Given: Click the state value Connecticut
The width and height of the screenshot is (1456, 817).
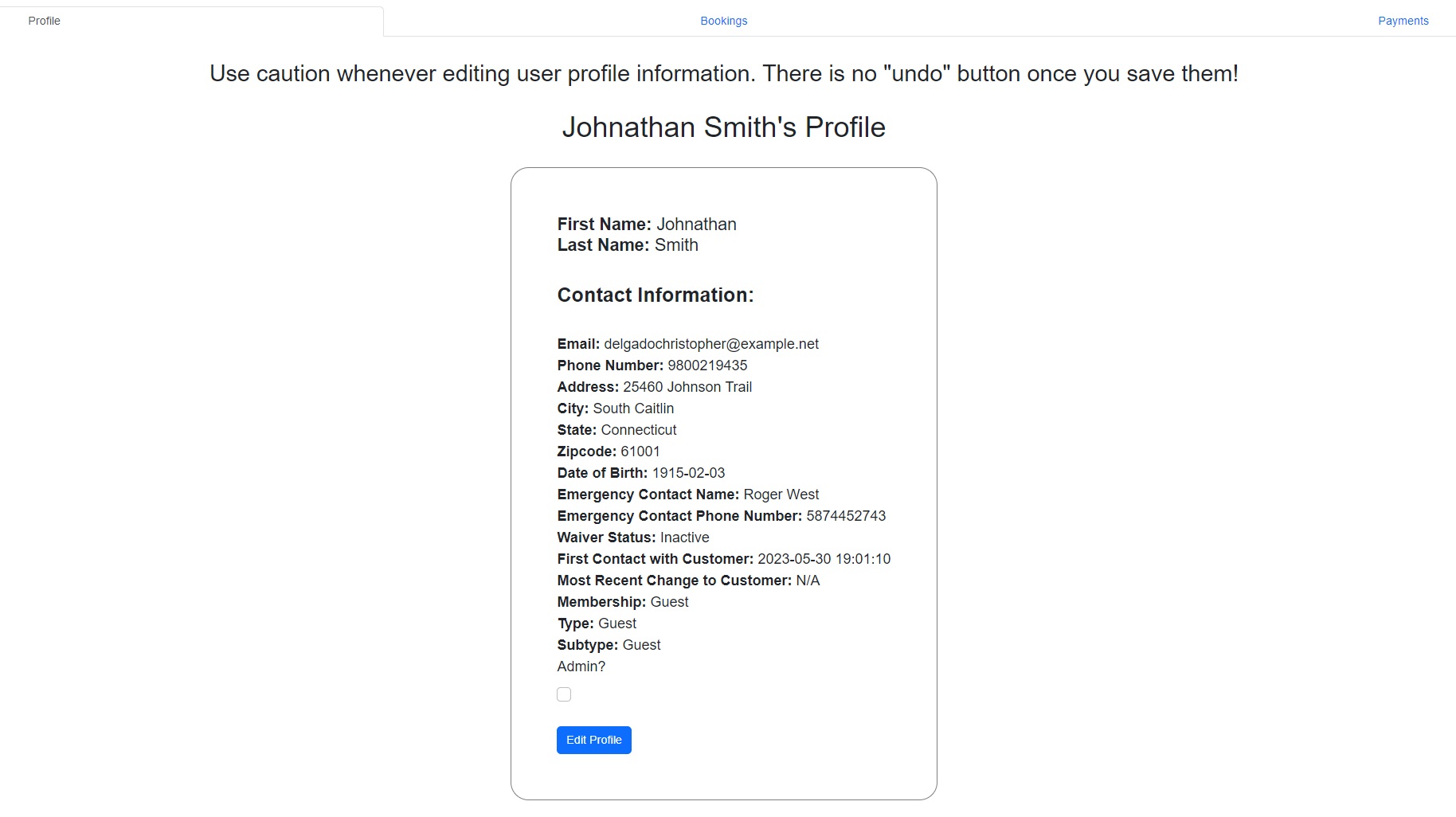Looking at the screenshot, I should tap(638, 430).
